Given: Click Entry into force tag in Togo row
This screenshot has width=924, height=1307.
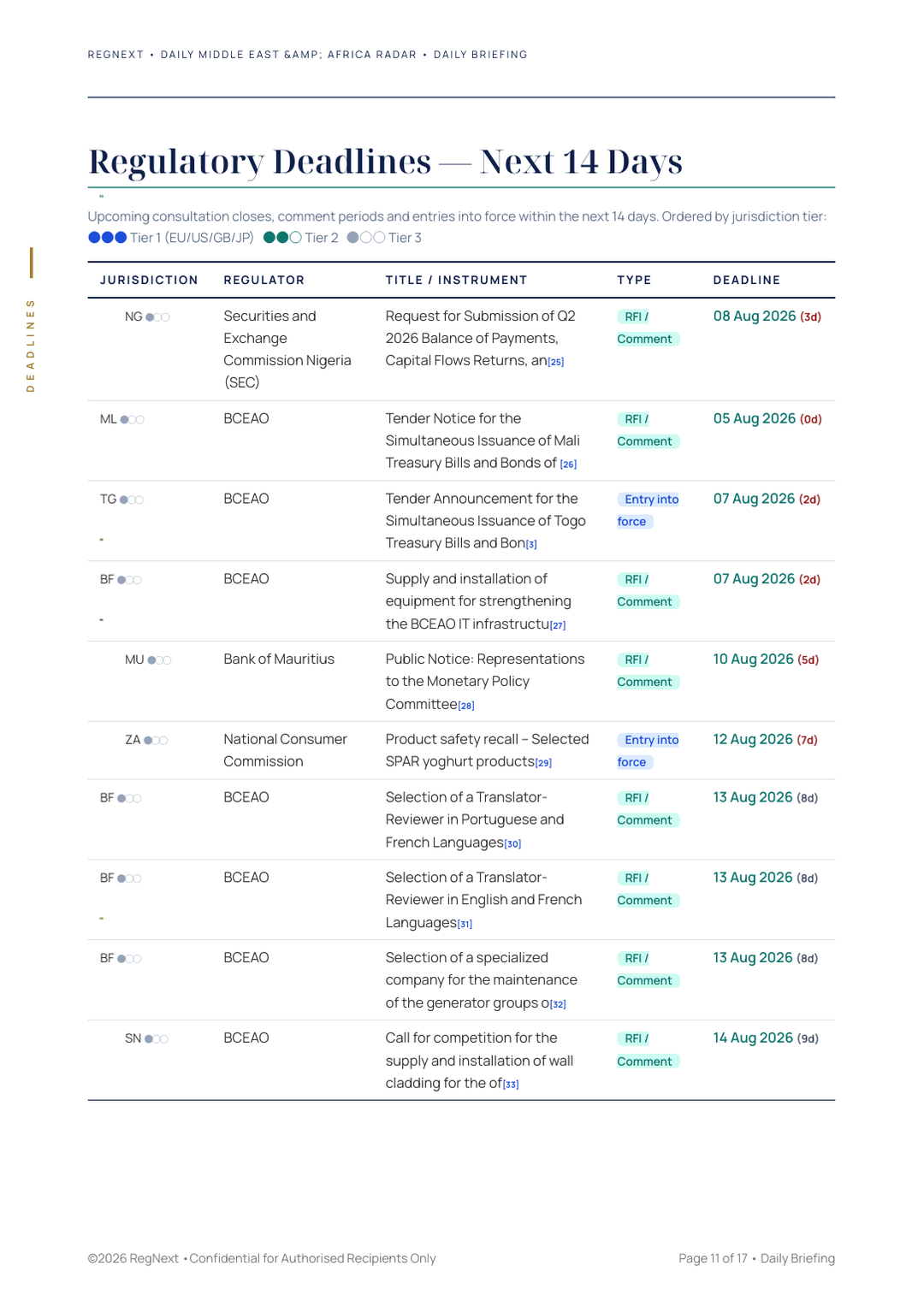Looking at the screenshot, I should click(649, 511).
